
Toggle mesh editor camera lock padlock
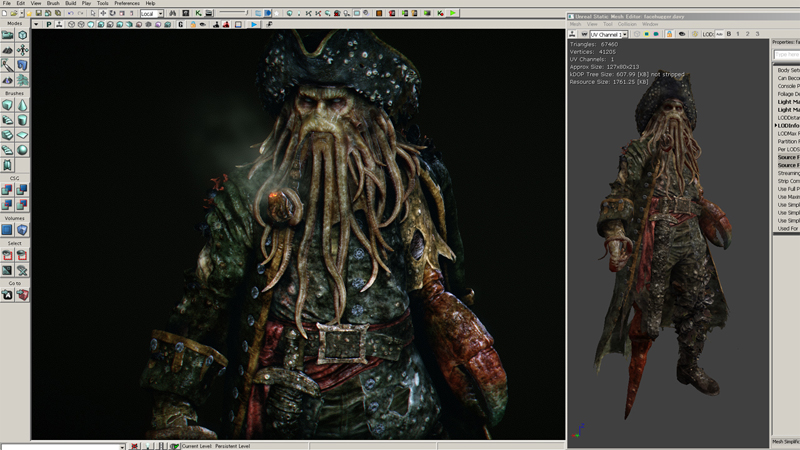[x=669, y=34]
